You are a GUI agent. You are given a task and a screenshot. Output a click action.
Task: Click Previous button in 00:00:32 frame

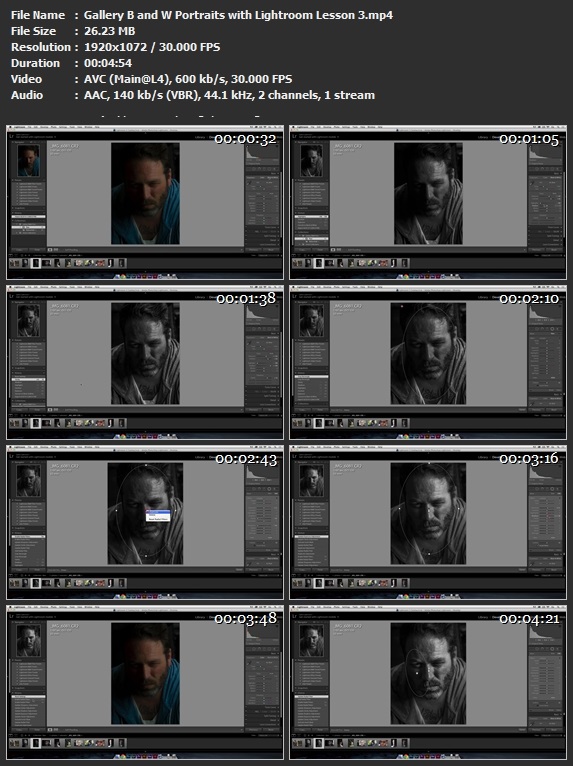[253, 250]
